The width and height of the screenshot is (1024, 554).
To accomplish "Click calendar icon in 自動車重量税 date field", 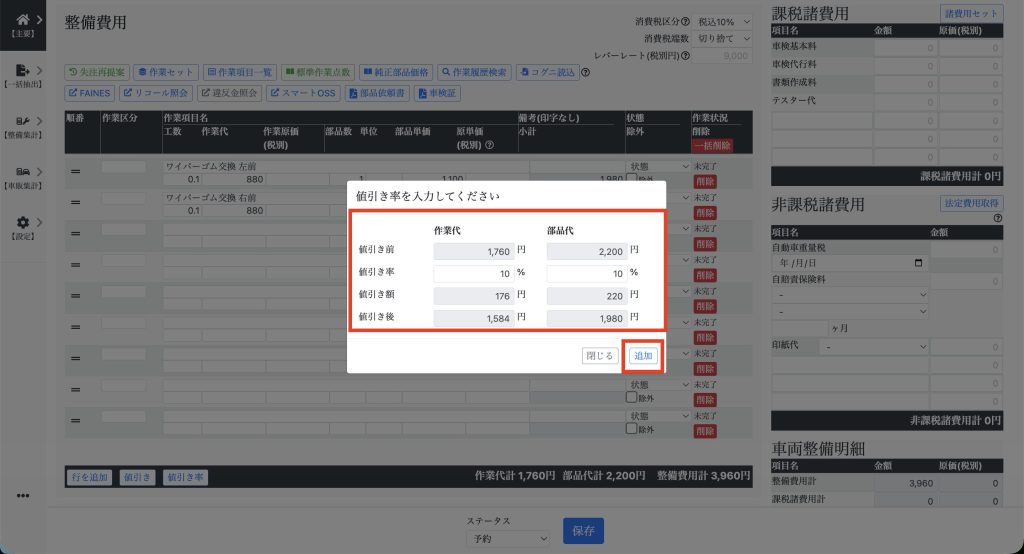I will click(919, 263).
